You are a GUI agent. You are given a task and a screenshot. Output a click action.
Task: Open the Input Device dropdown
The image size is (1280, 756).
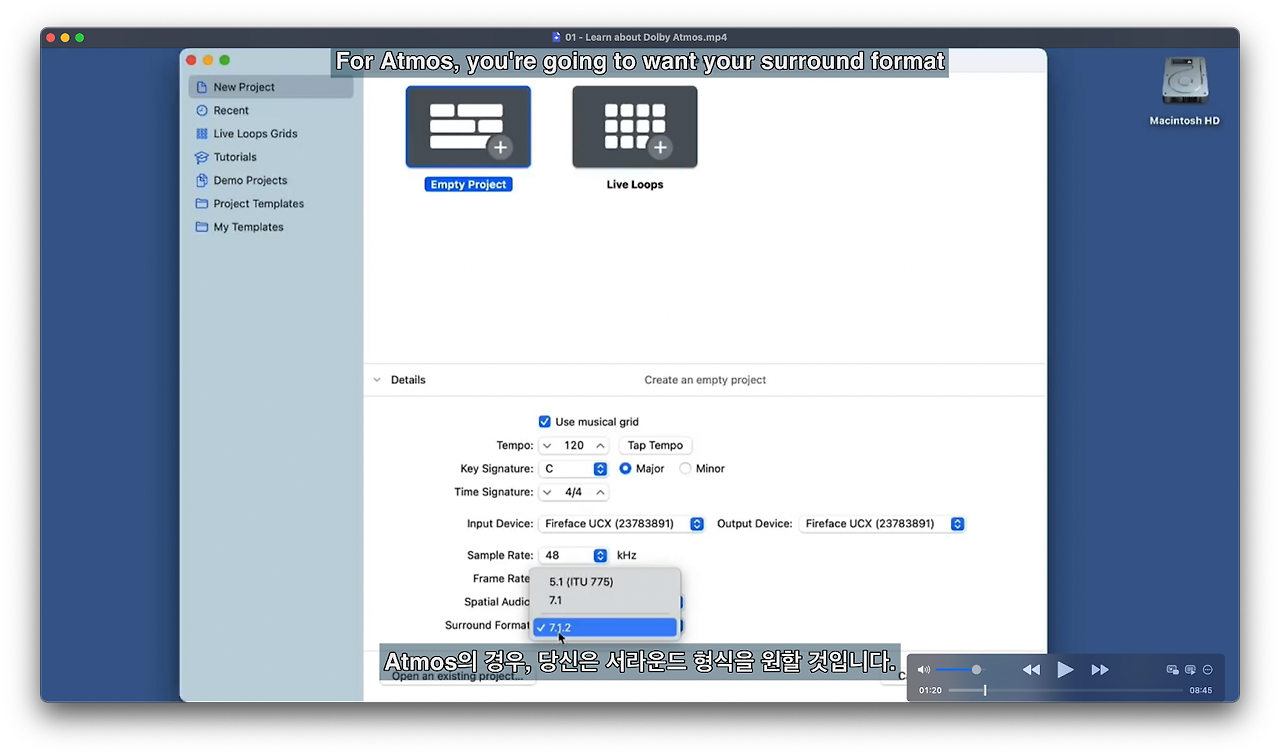(x=622, y=524)
